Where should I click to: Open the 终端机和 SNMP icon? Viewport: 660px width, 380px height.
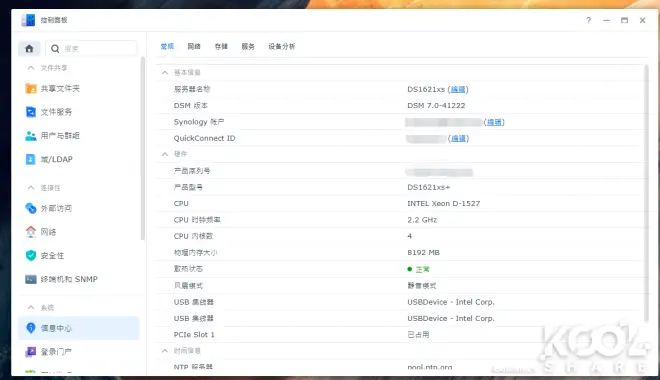(x=31, y=279)
